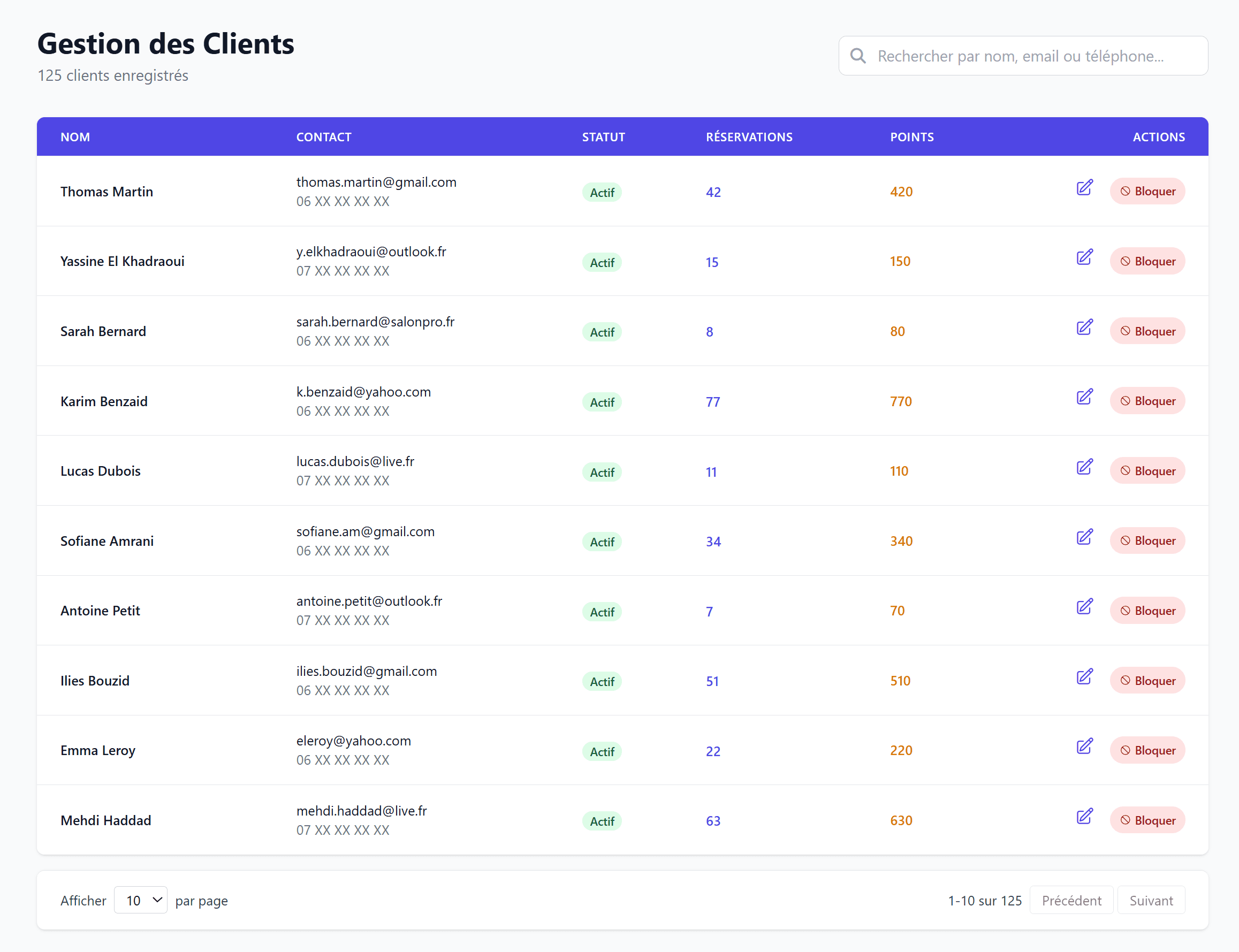Select the edit pencil for Sarah Bernard

[x=1084, y=328]
